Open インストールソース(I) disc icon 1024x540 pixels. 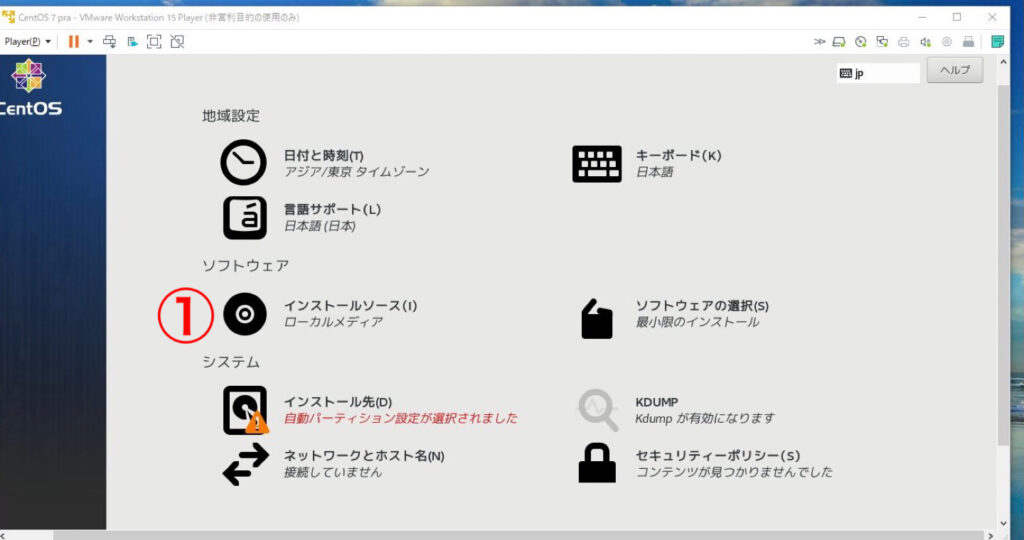point(245,314)
